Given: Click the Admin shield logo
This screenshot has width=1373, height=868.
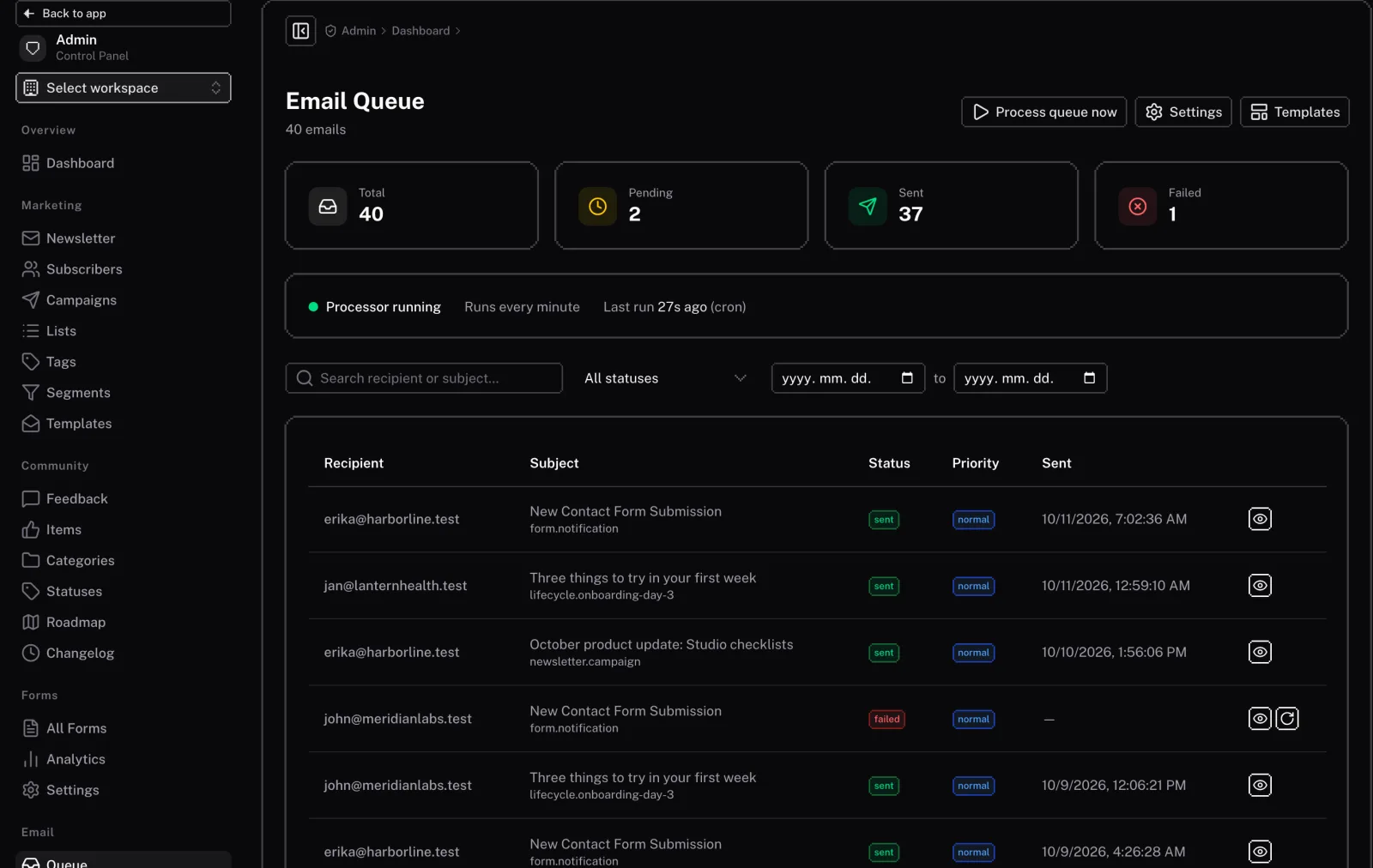Looking at the screenshot, I should point(33,48).
